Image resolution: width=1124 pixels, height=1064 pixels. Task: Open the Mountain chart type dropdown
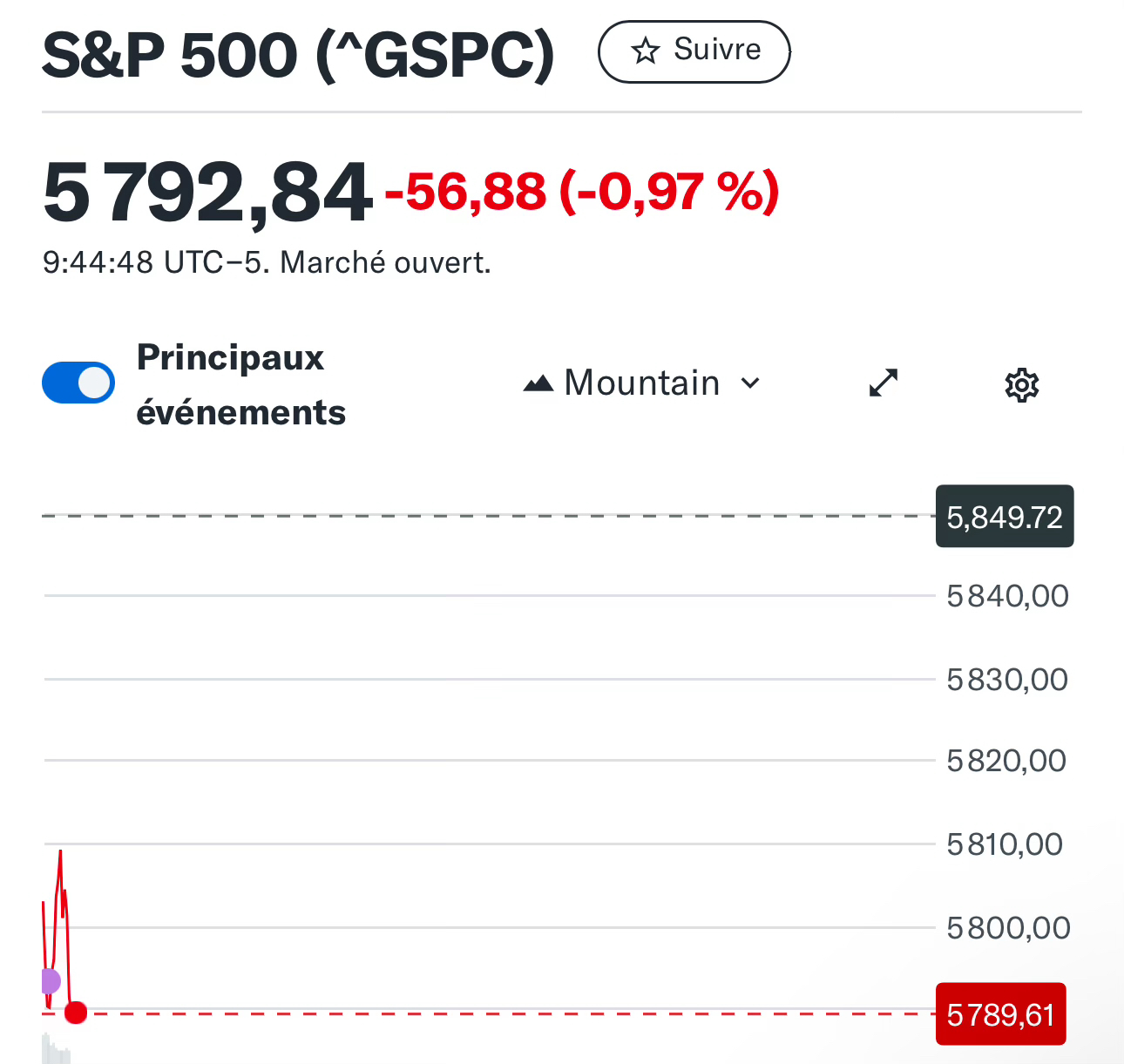pyautogui.click(x=642, y=383)
